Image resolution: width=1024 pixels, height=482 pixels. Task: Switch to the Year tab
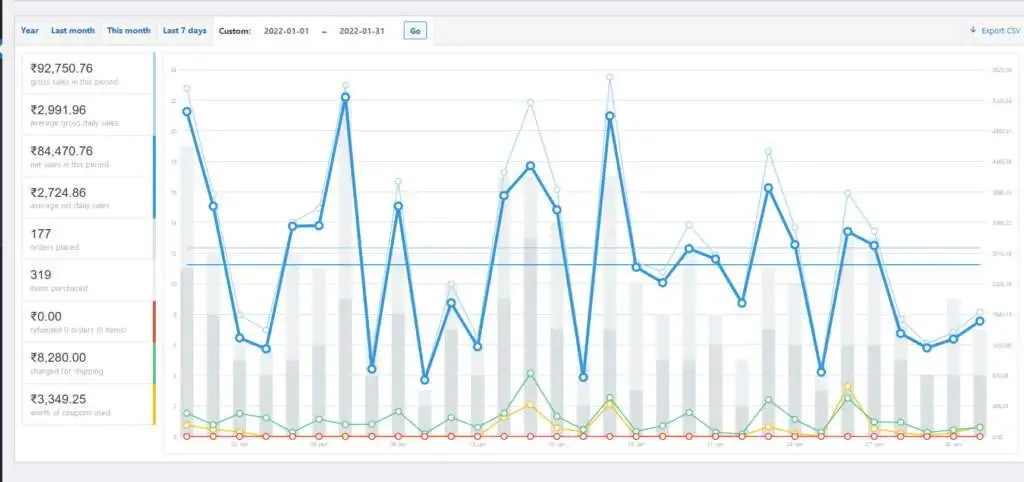pyautogui.click(x=30, y=31)
